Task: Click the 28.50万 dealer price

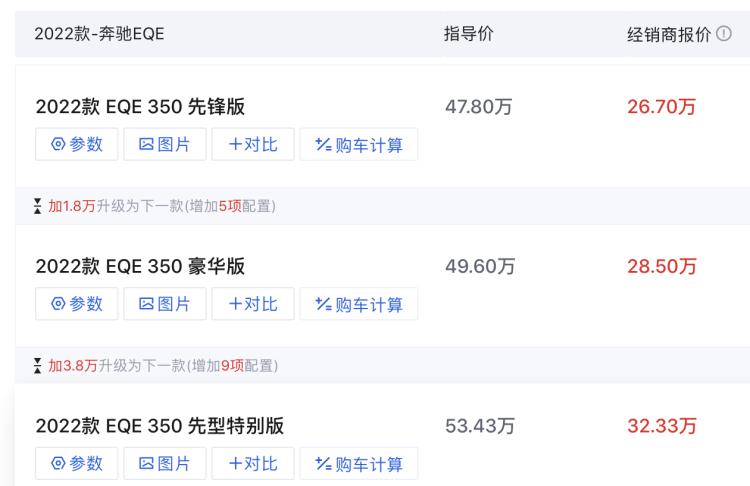Action: pyautogui.click(x=662, y=267)
